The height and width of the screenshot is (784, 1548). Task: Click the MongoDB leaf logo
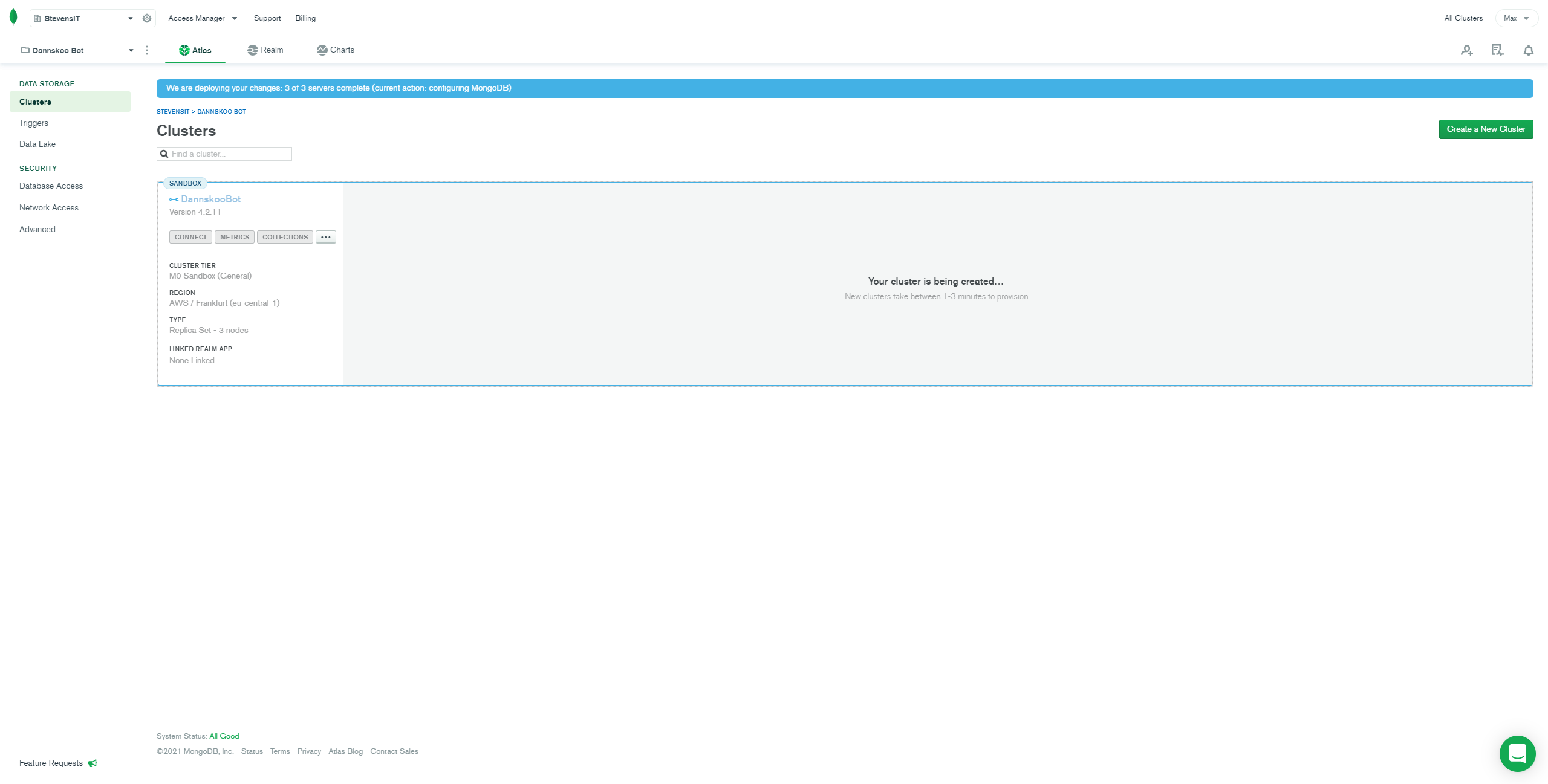(x=13, y=17)
